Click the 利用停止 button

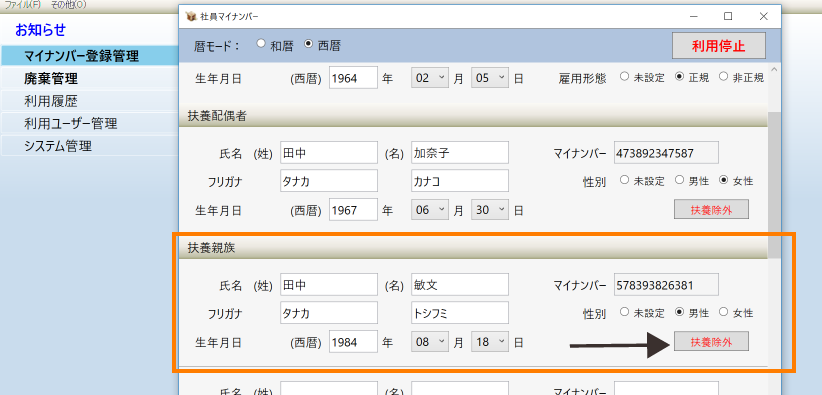718,46
